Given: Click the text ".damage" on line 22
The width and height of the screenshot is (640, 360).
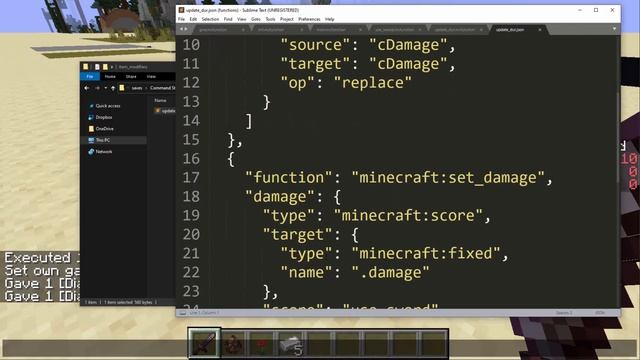Looking at the screenshot, I should pos(390,273).
